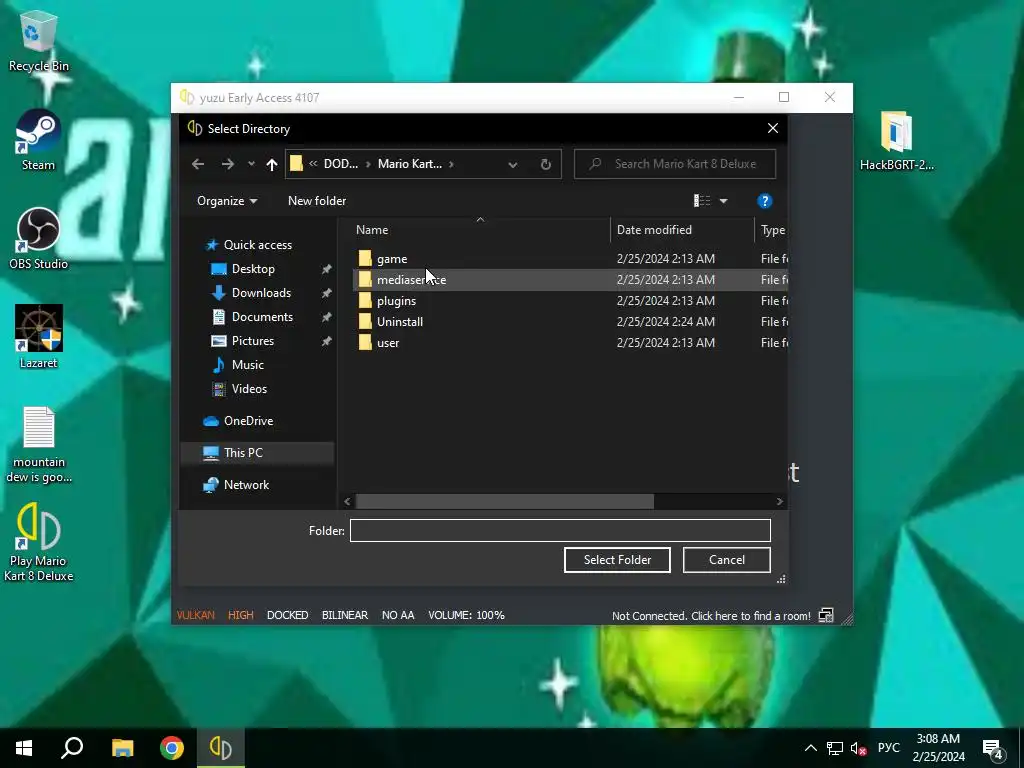The height and width of the screenshot is (768, 1024).
Task: Toggle the HIGH accuracy status button
Action: (x=240, y=615)
